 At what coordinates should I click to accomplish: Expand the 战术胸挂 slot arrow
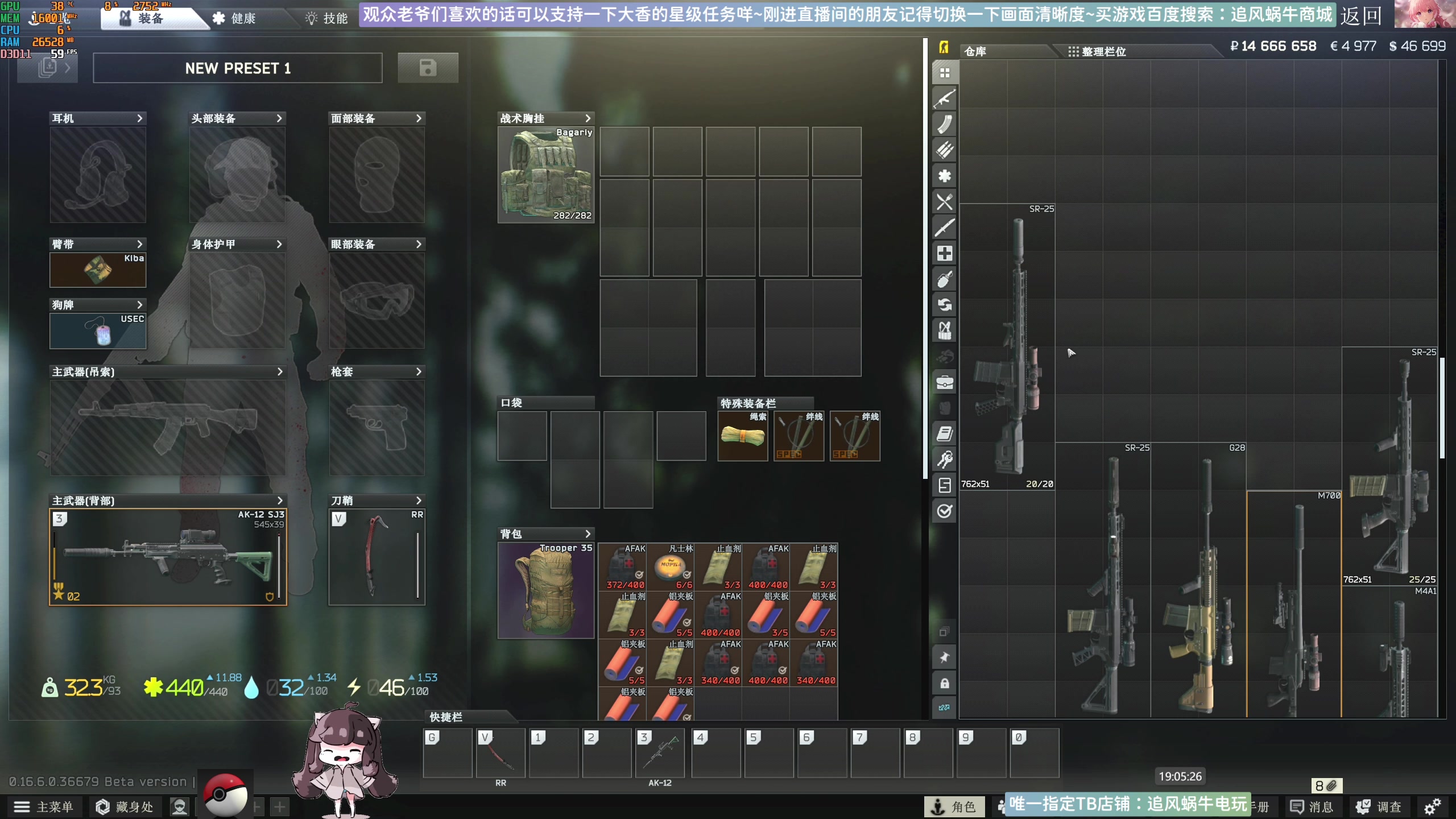[588, 118]
